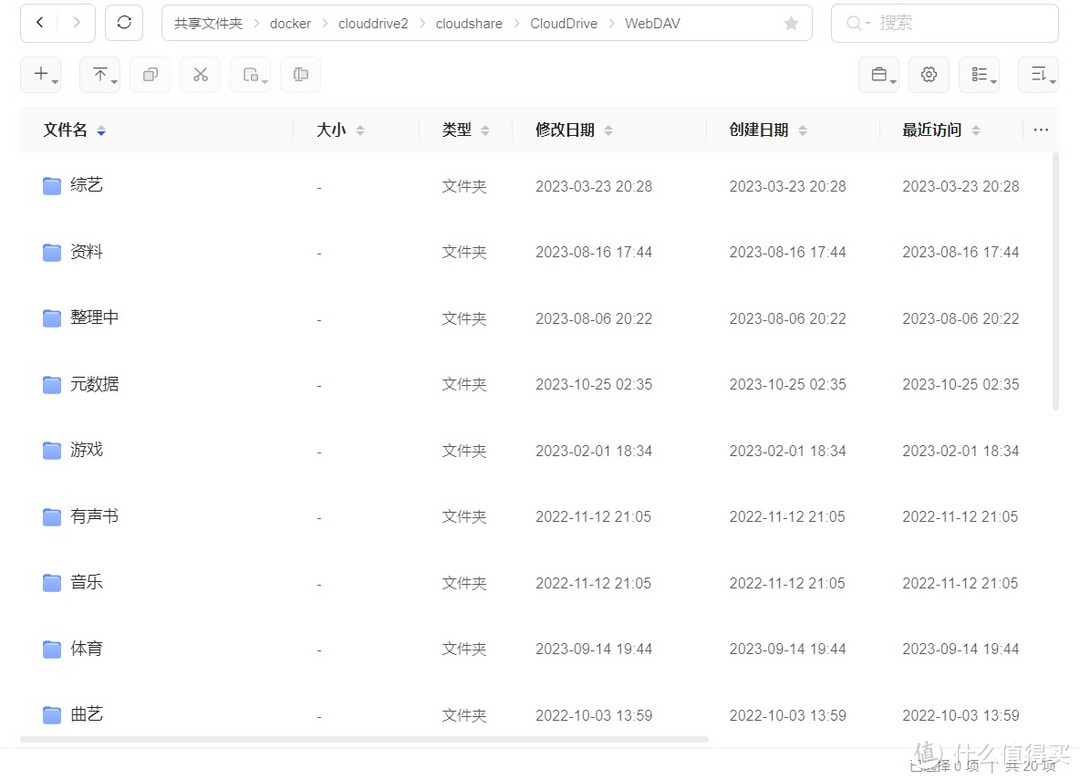The height and width of the screenshot is (780, 1080).
Task: Click the back navigation button
Action: tap(39, 22)
